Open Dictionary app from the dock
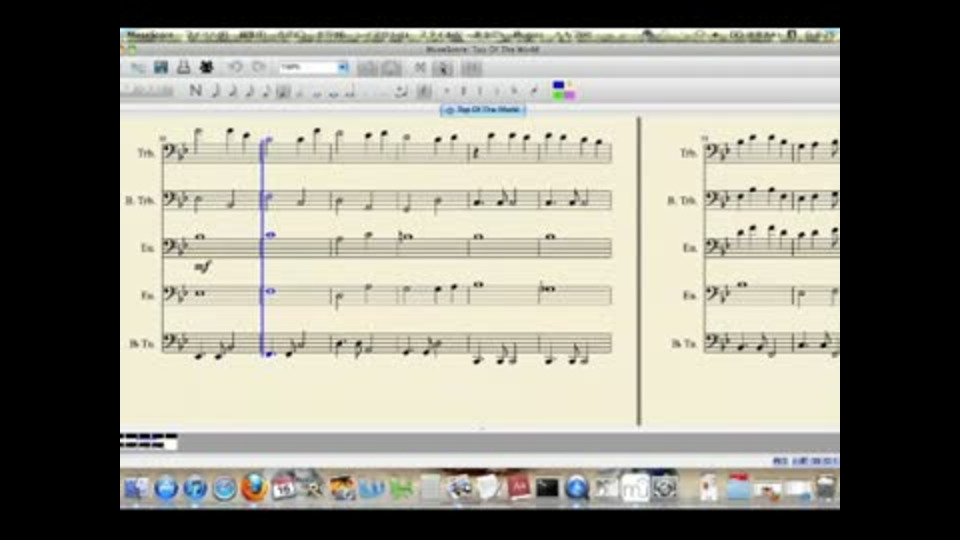 [x=518, y=488]
